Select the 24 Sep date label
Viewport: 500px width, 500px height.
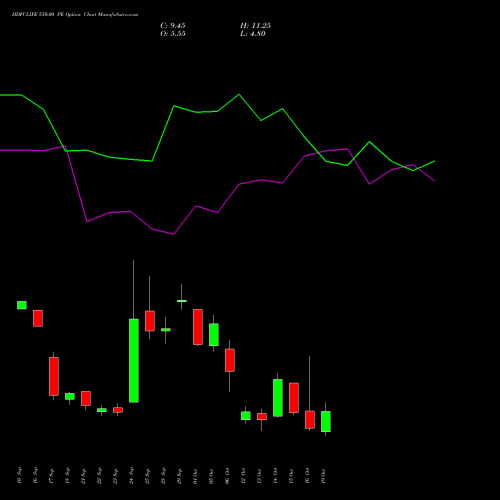[131, 476]
